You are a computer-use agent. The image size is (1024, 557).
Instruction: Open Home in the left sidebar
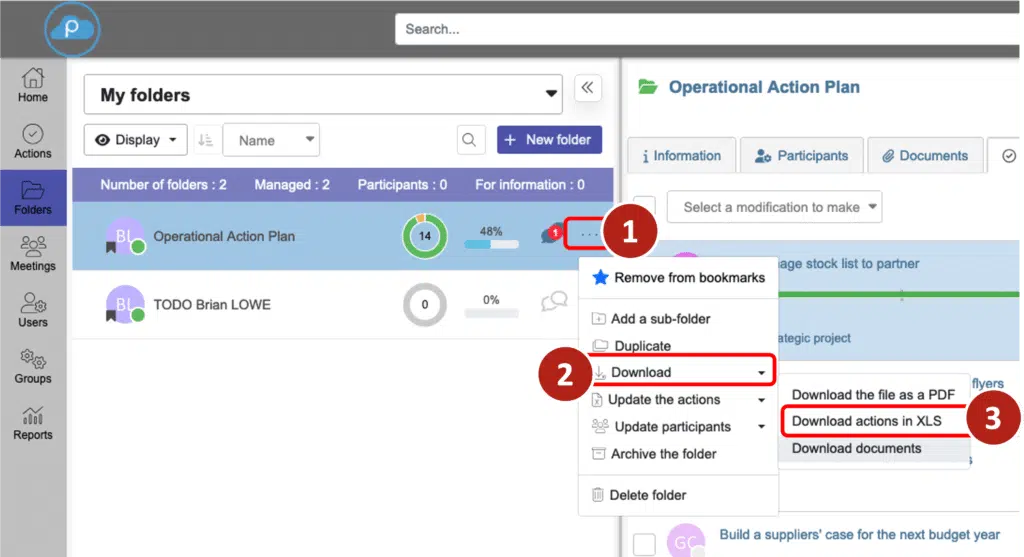click(x=33, y=84)
